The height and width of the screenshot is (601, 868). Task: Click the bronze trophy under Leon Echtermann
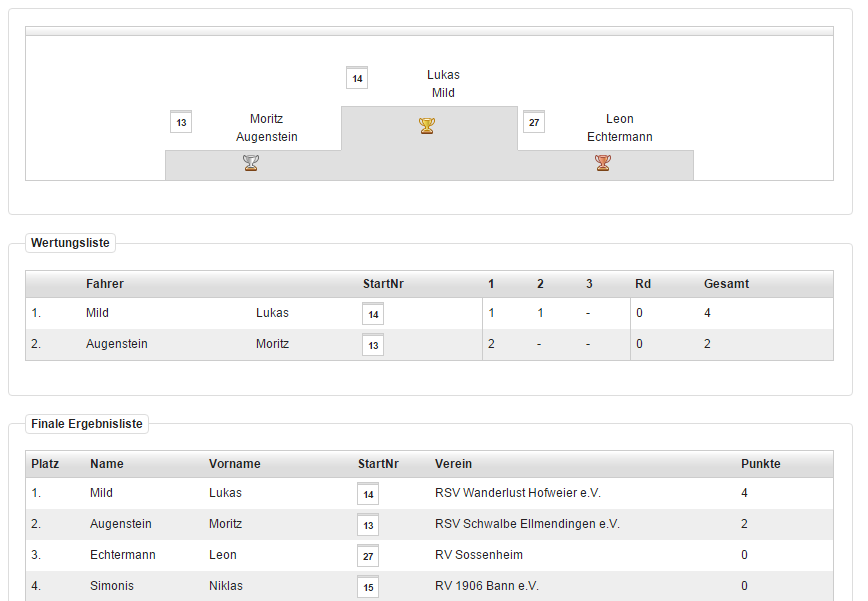click(x=602, y=162)
